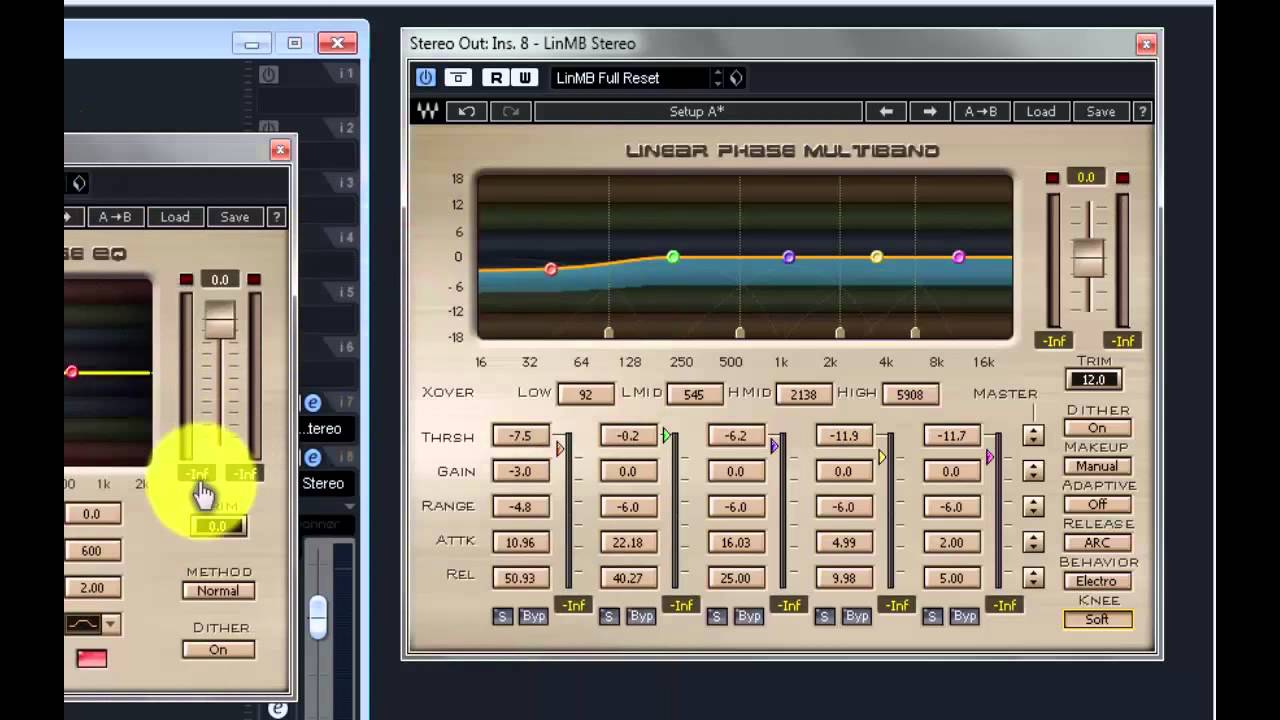
Task: Bypass the low band (first Byp button)
Action: tap(534, 616)
